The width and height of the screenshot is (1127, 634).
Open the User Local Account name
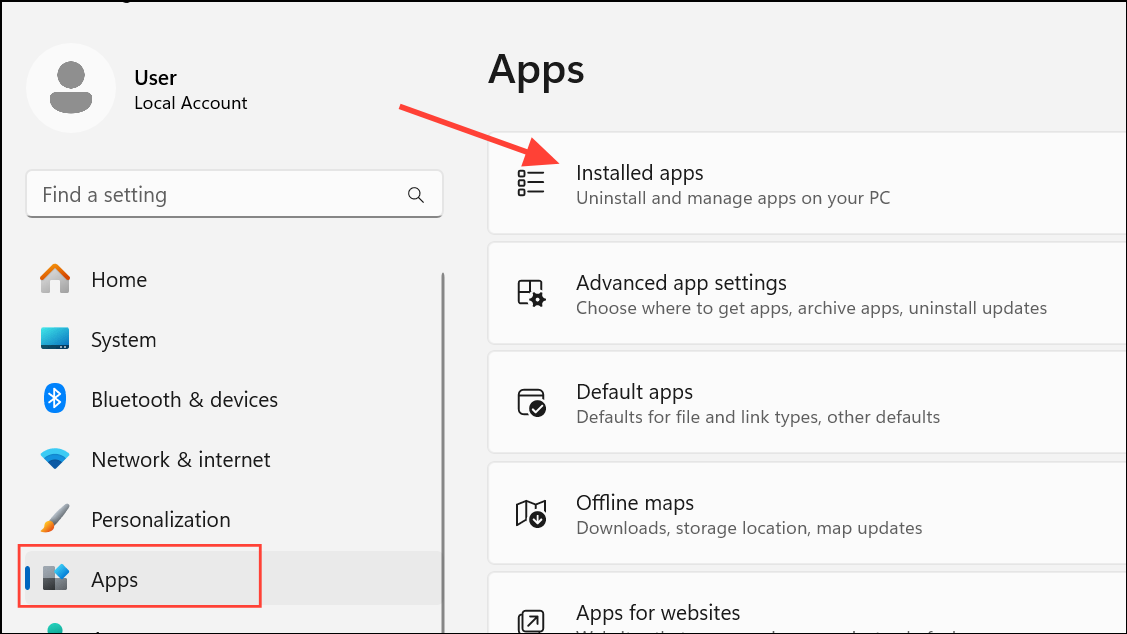190,90
